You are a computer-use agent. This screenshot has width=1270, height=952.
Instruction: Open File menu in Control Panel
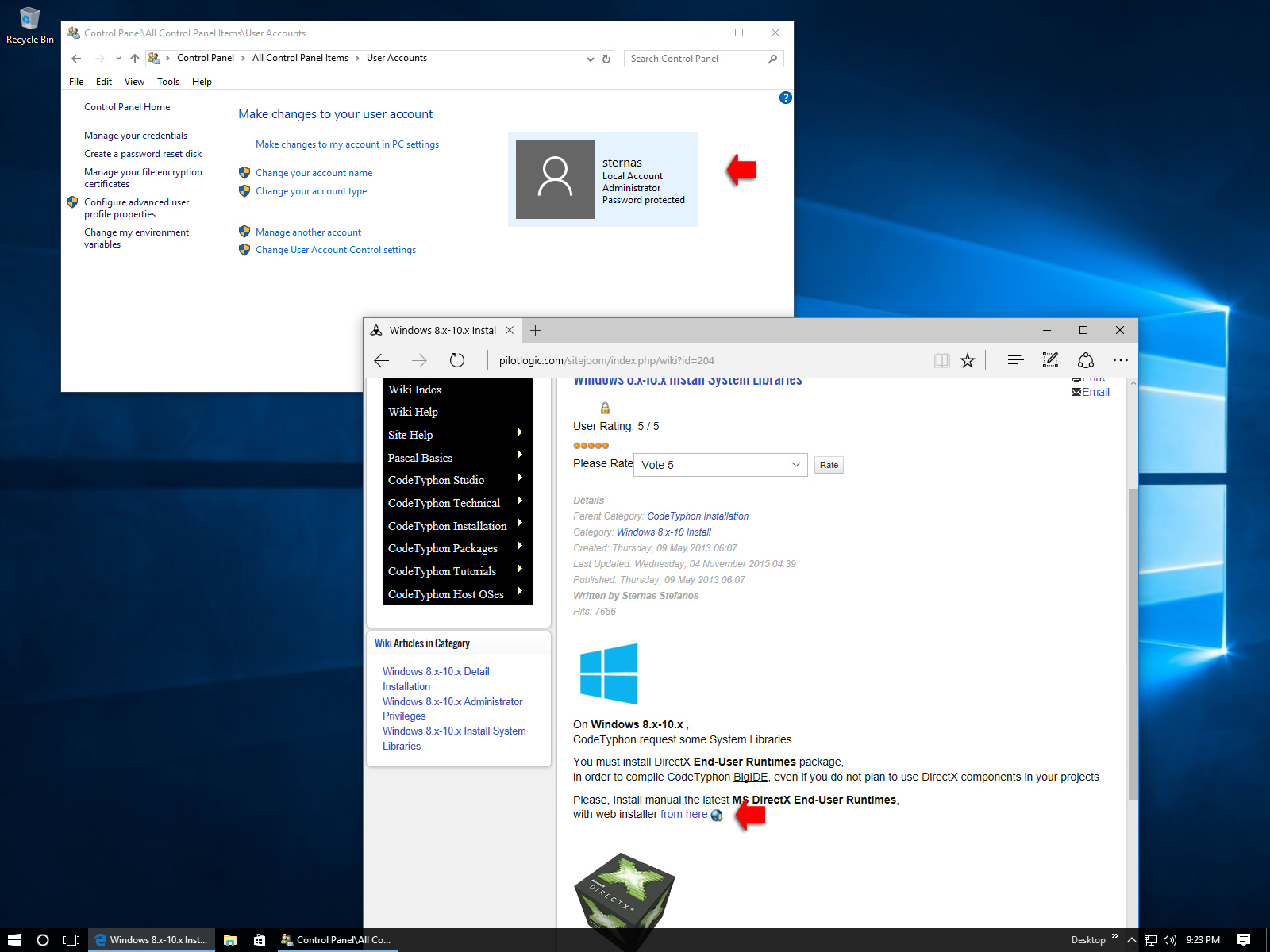coord(76,82)
